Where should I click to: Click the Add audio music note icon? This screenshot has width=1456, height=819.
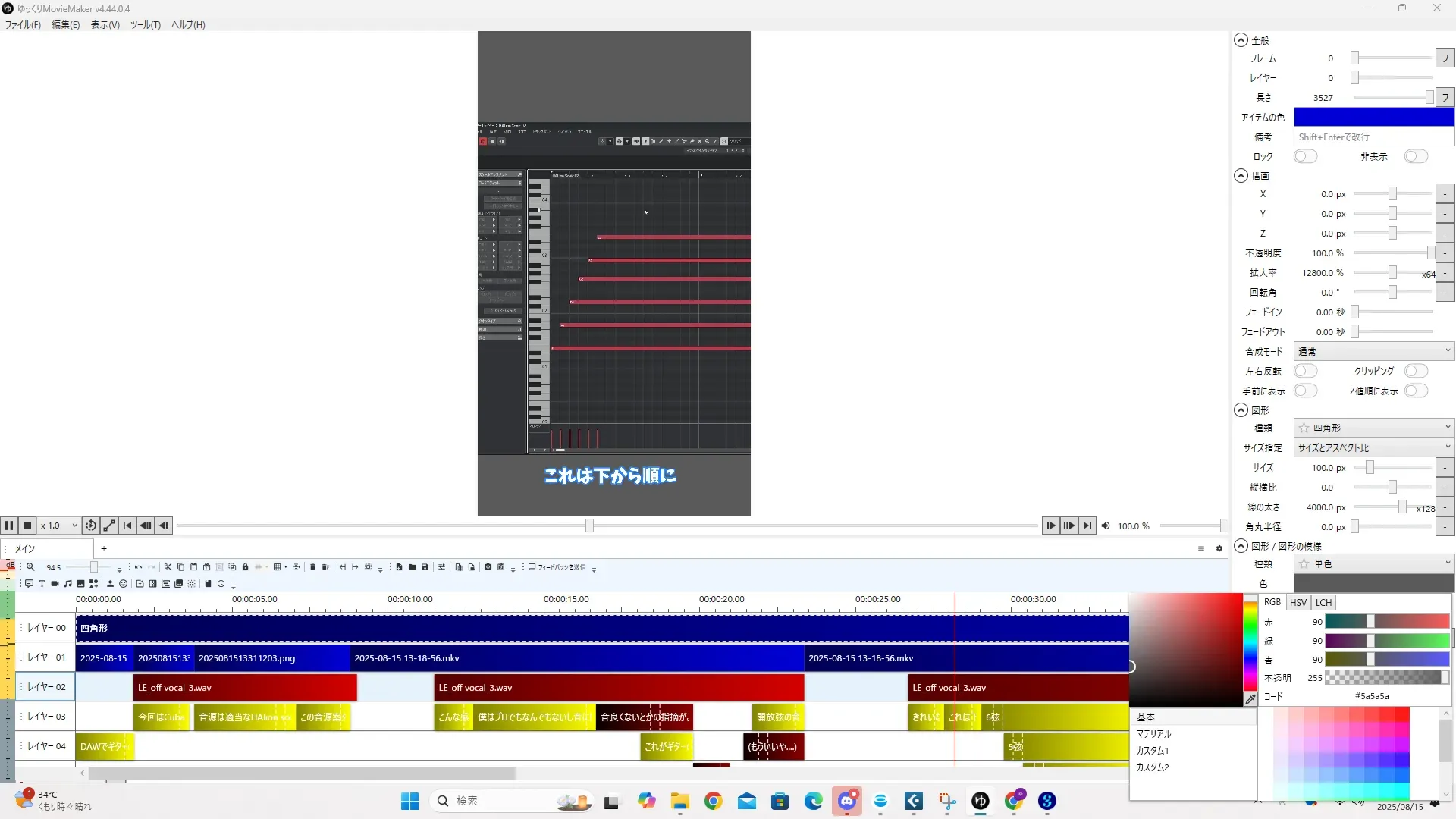click(67, 584)
